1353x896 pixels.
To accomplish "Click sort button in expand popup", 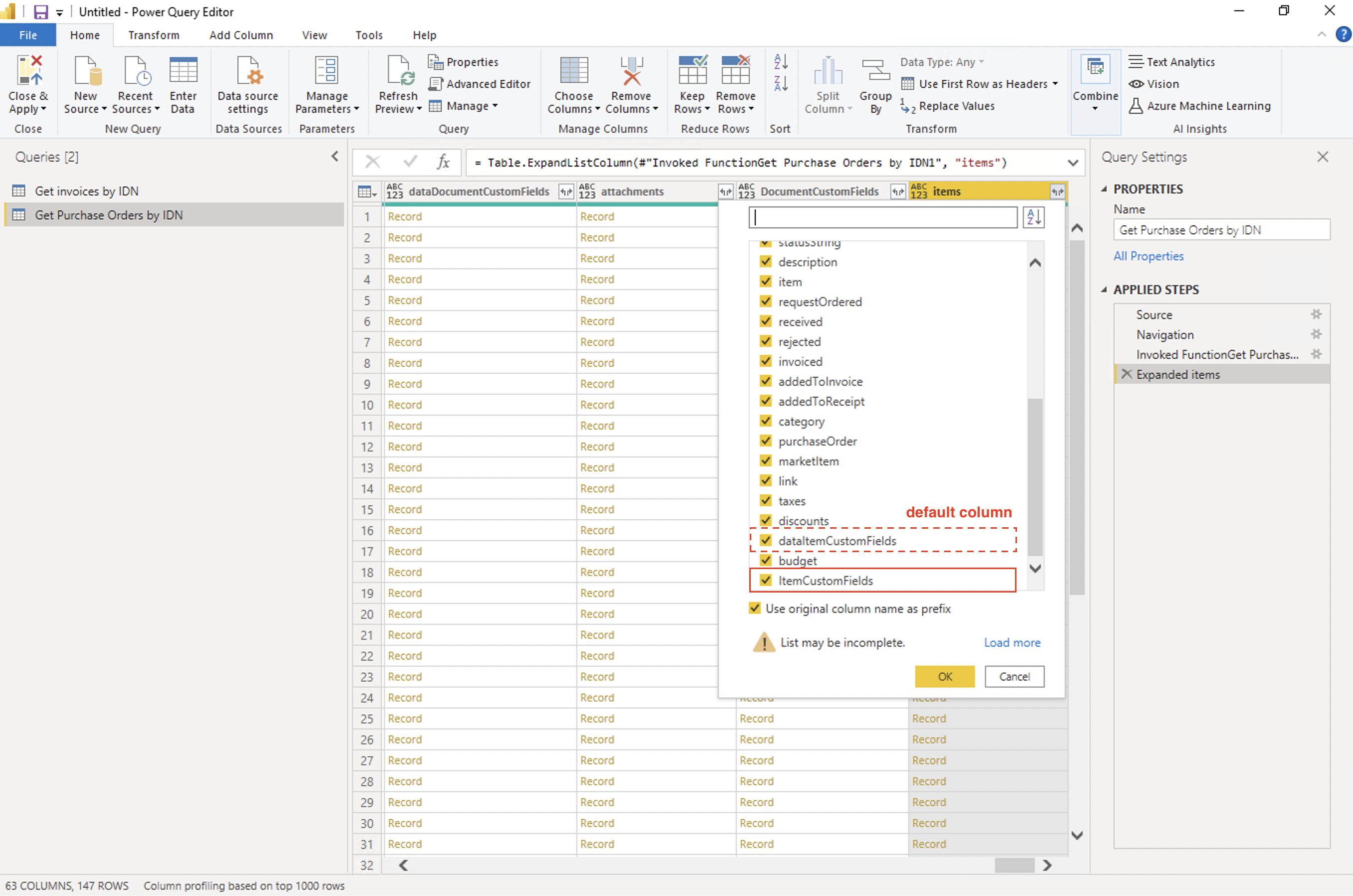I will coord(1034,217).
